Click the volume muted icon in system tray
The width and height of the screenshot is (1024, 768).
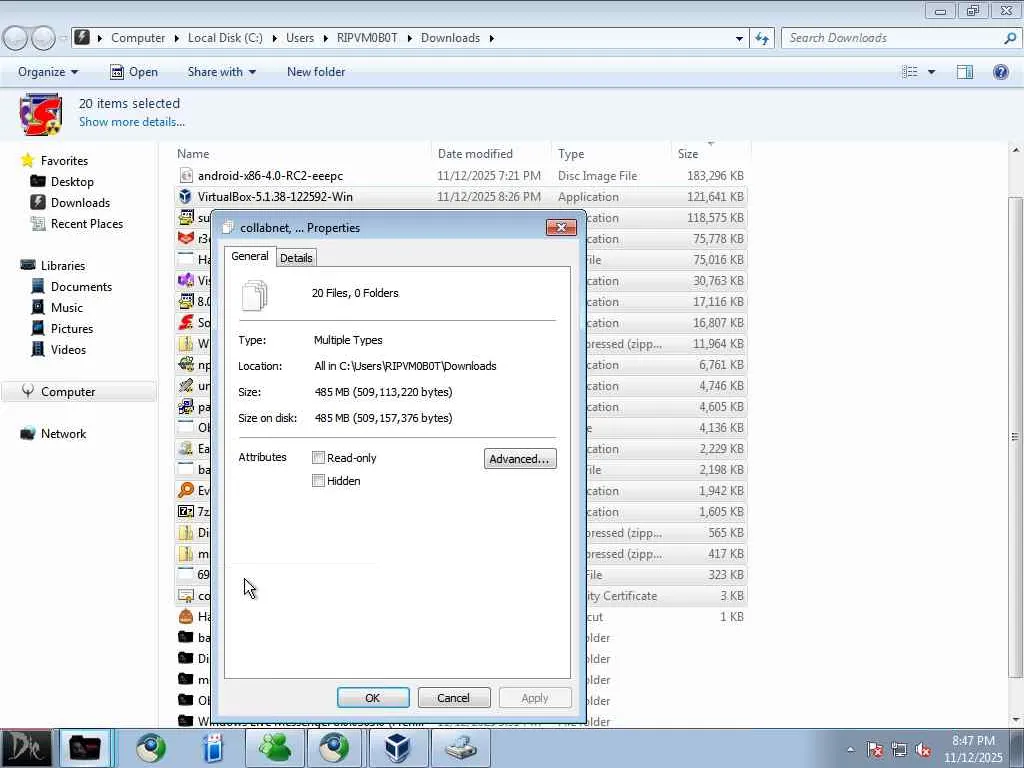pos(923,750)
